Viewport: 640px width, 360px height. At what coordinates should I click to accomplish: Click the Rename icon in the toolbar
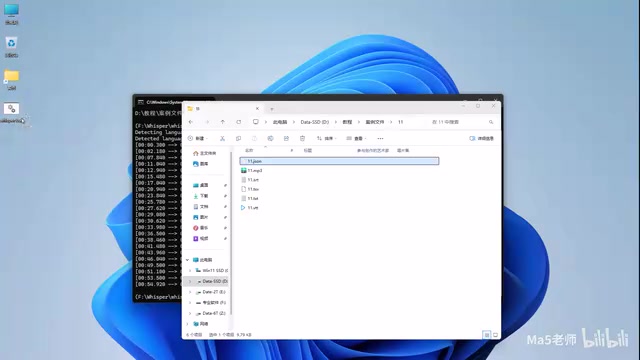tap(270, 138)
